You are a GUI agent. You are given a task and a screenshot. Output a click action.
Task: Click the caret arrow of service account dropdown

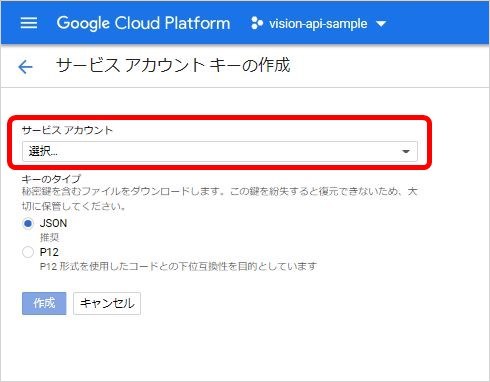coord(406,152)
